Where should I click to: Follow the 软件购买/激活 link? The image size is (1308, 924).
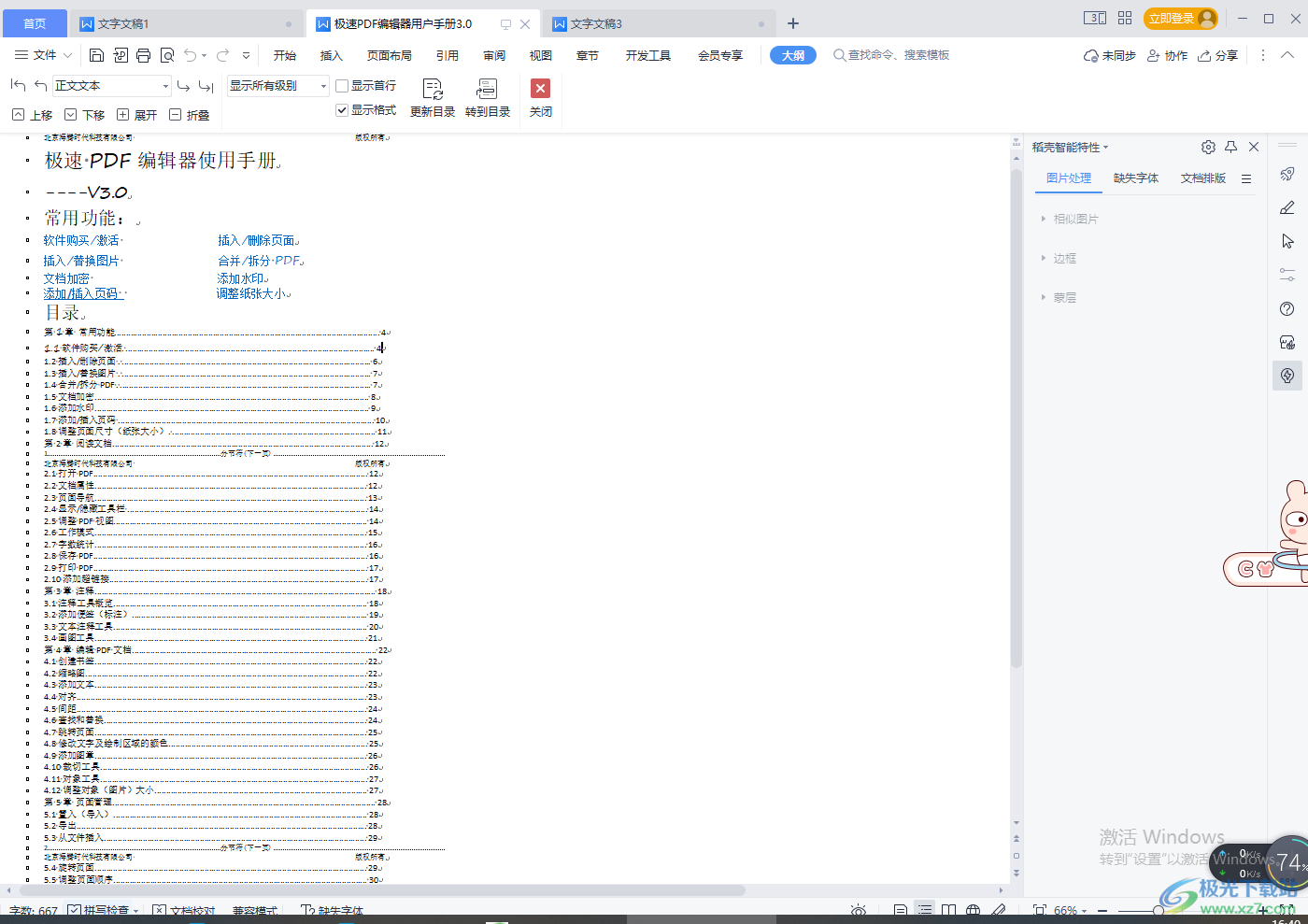(x=81, y=240)
